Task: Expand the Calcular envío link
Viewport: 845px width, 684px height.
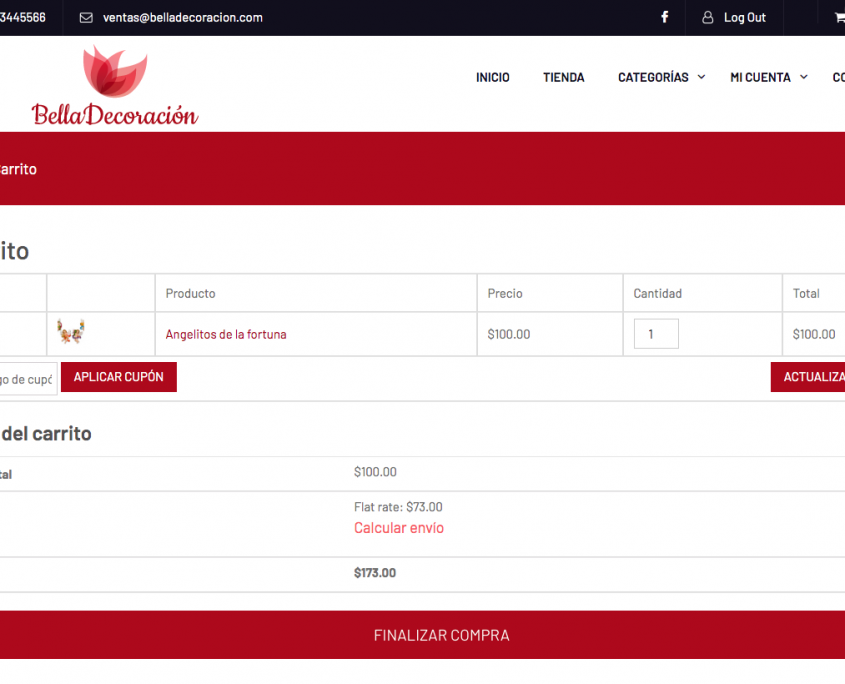Action: [x=399, y=528]
